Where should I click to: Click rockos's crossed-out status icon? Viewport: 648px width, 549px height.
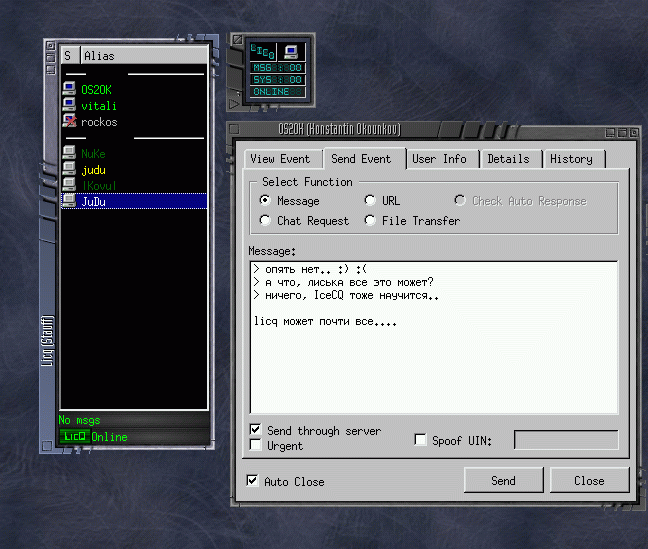coord(69,121)
